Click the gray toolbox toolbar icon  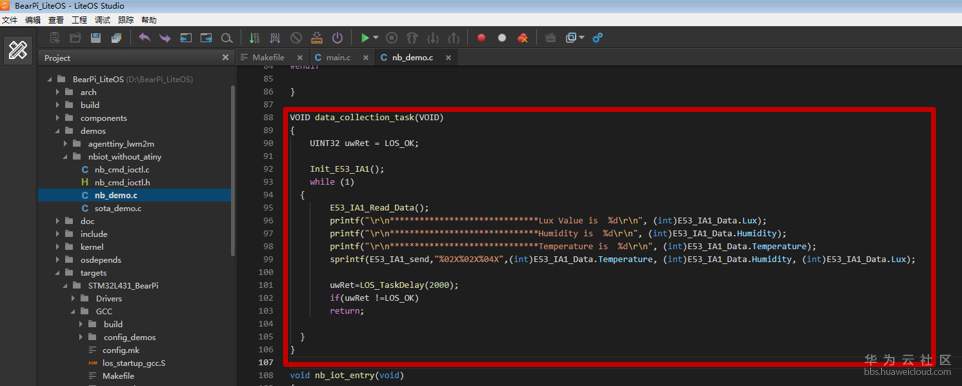(x=550, y=38)
